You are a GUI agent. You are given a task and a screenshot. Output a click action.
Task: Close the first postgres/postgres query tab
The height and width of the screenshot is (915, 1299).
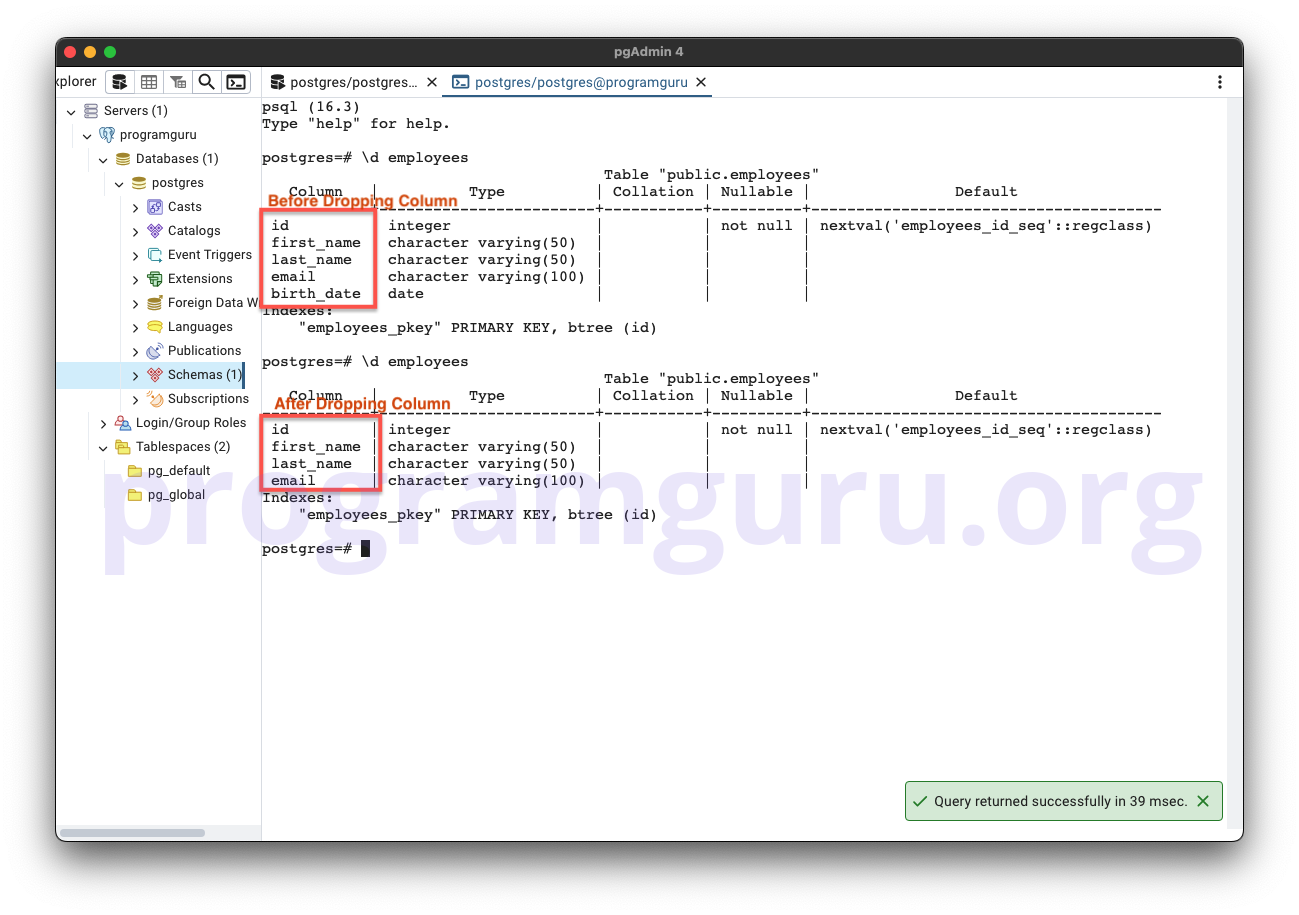[432, 82]
